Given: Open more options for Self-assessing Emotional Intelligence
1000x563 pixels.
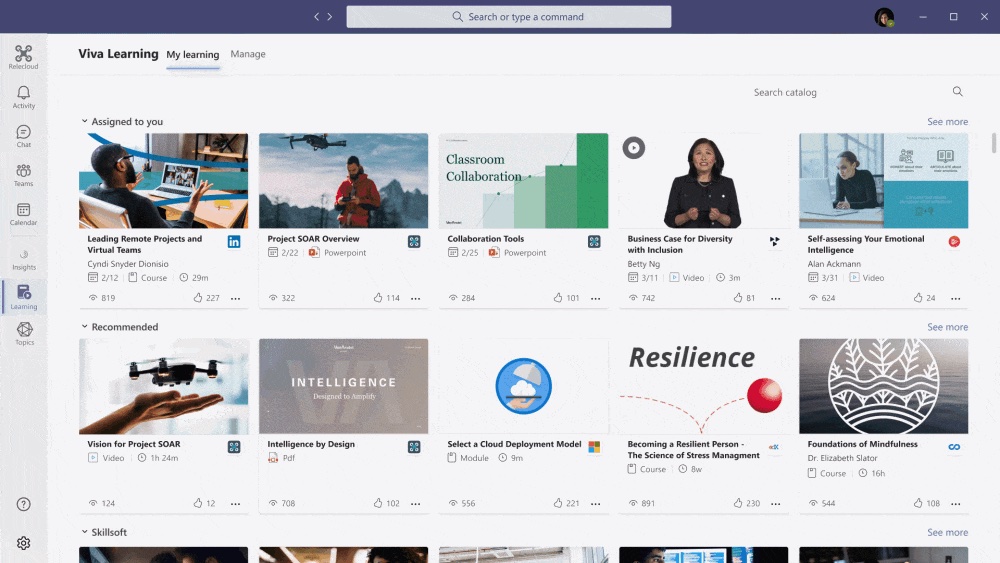Looking at the screenshot, I should click(955, 298).
